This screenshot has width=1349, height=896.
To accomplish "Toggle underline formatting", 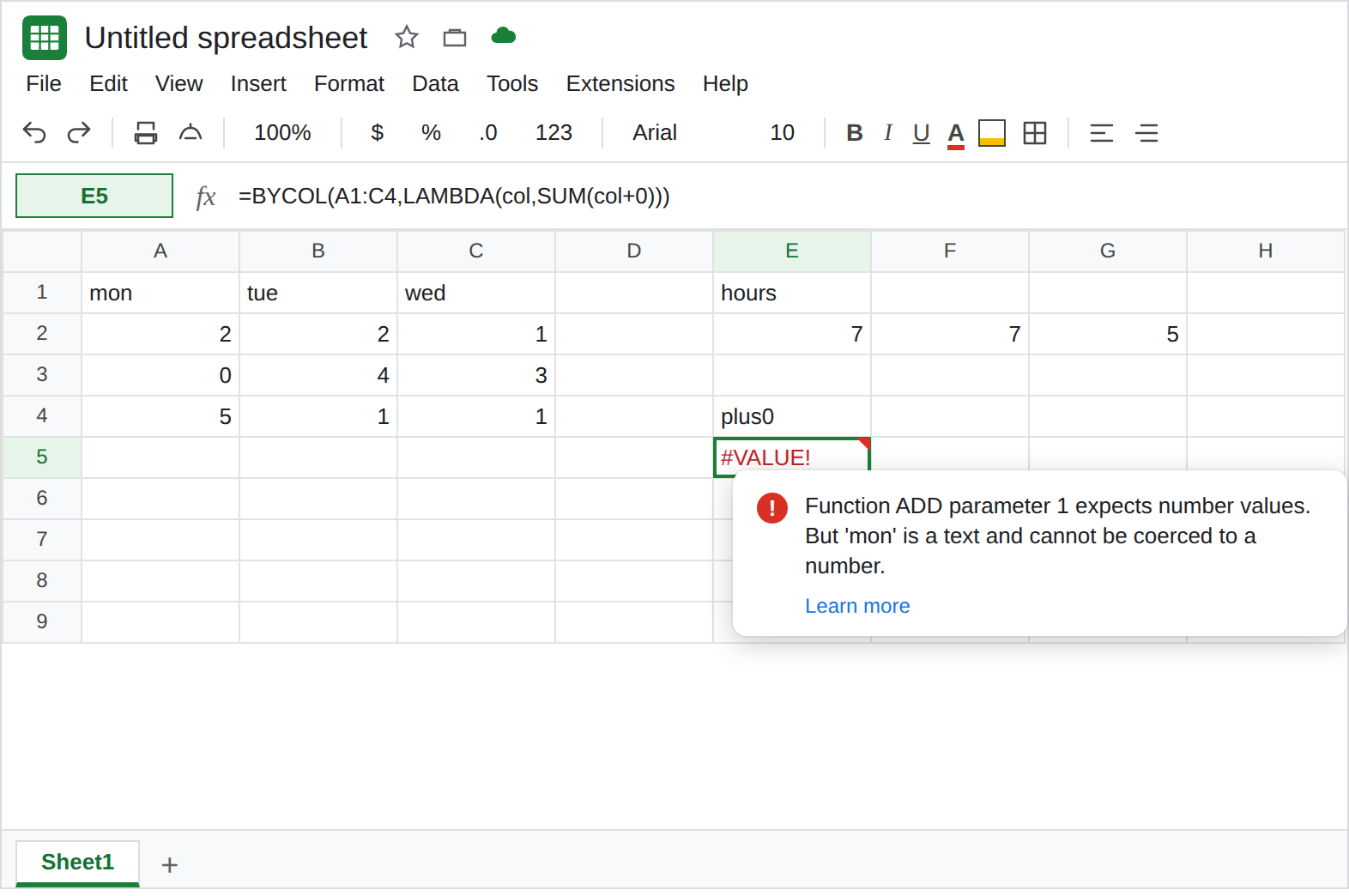I will click(x=922, y=133).
